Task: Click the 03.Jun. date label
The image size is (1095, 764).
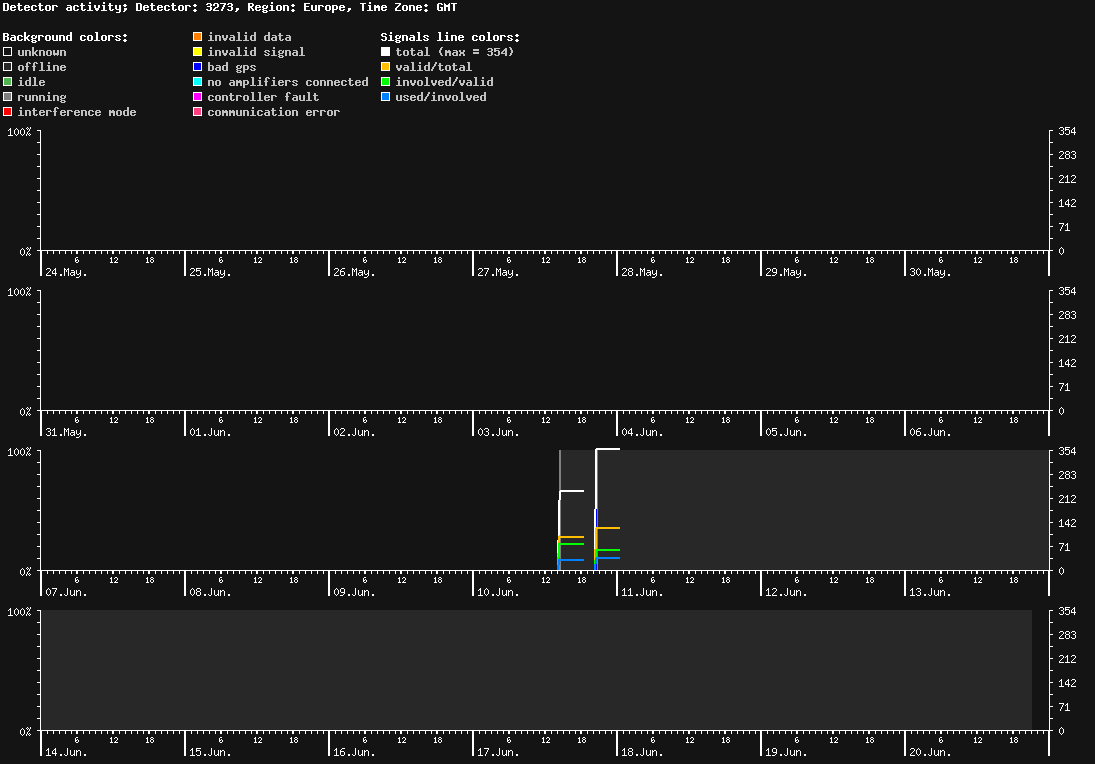Action: [x=499, y=432]
